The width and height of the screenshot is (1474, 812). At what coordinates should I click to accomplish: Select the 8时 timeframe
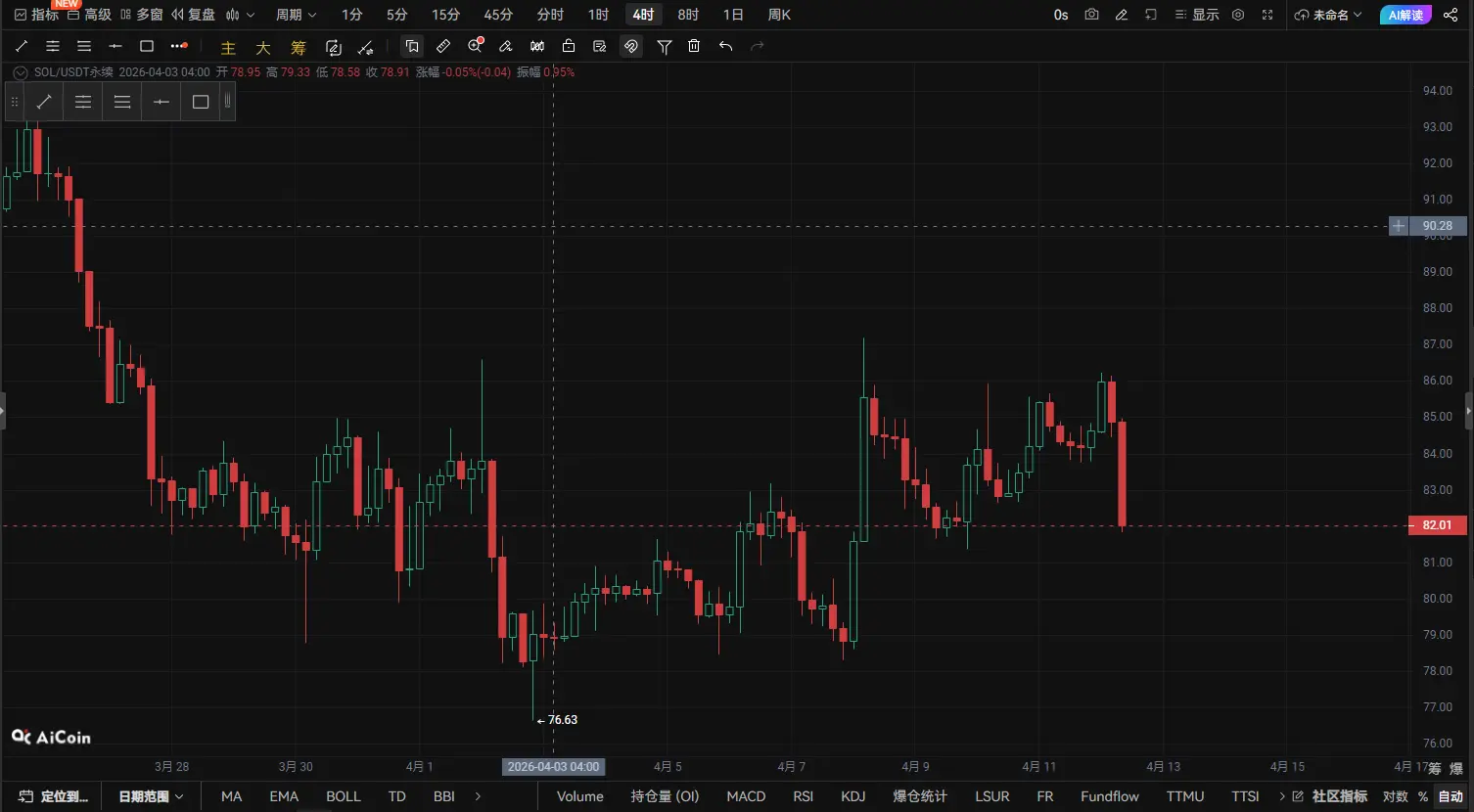coord(688,15)
